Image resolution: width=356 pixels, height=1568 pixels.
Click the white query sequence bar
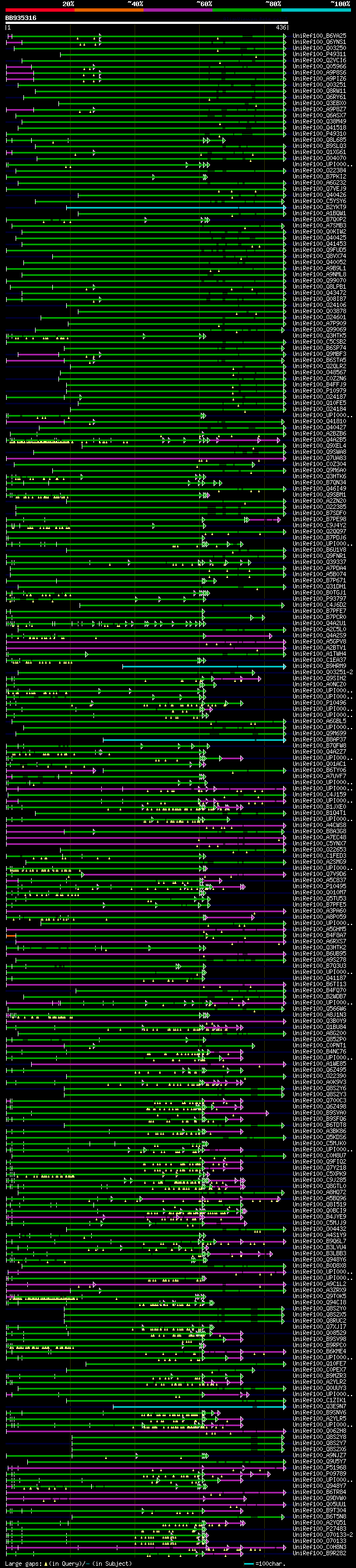point(146,22)
